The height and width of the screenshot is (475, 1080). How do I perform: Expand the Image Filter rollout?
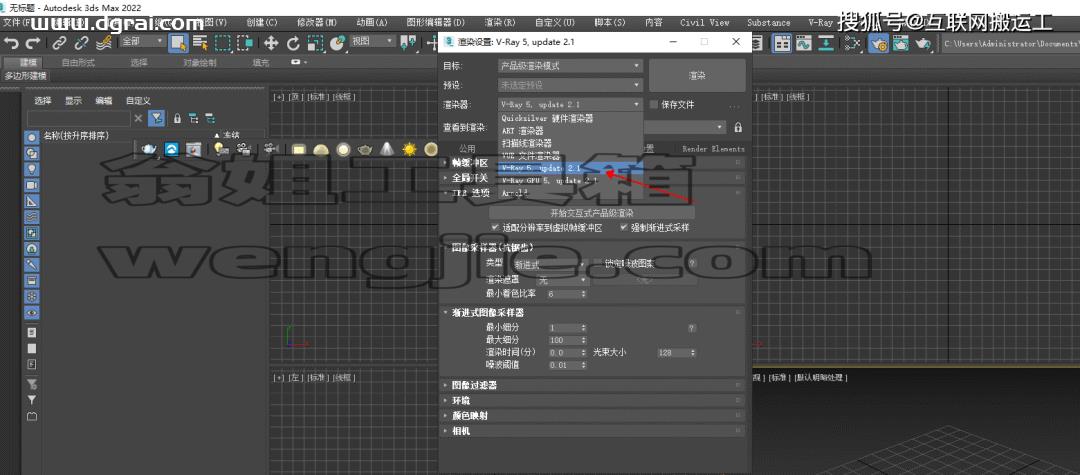592,386
